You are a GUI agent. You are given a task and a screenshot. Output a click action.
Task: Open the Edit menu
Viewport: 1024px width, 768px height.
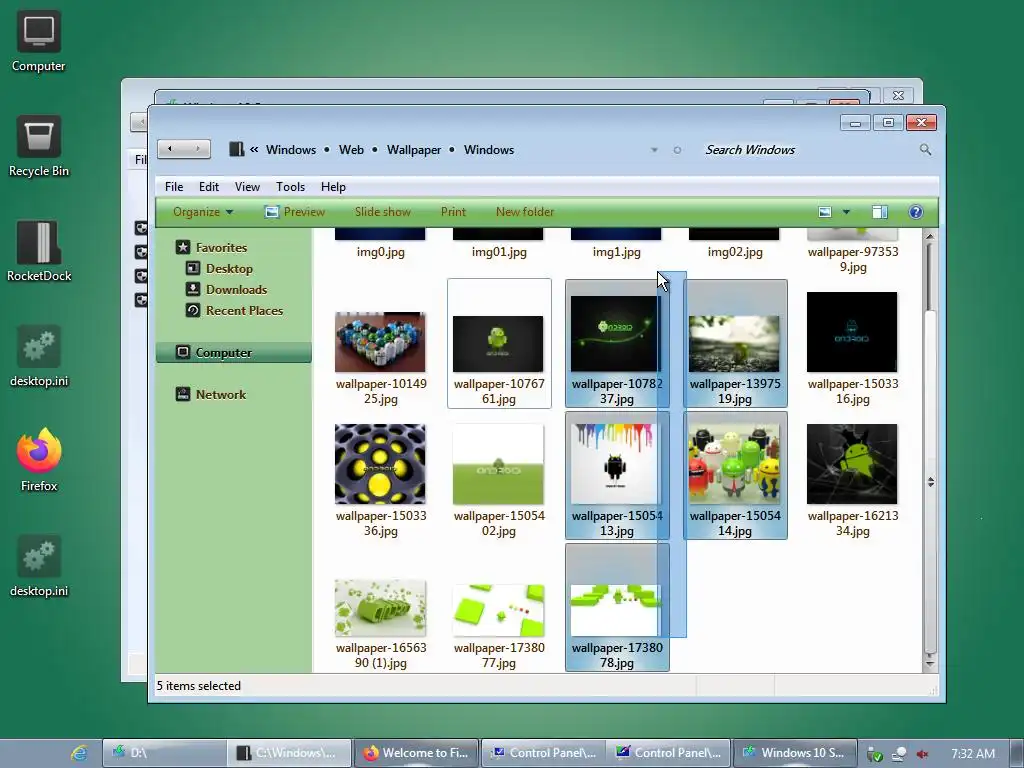tap(209, 187)
